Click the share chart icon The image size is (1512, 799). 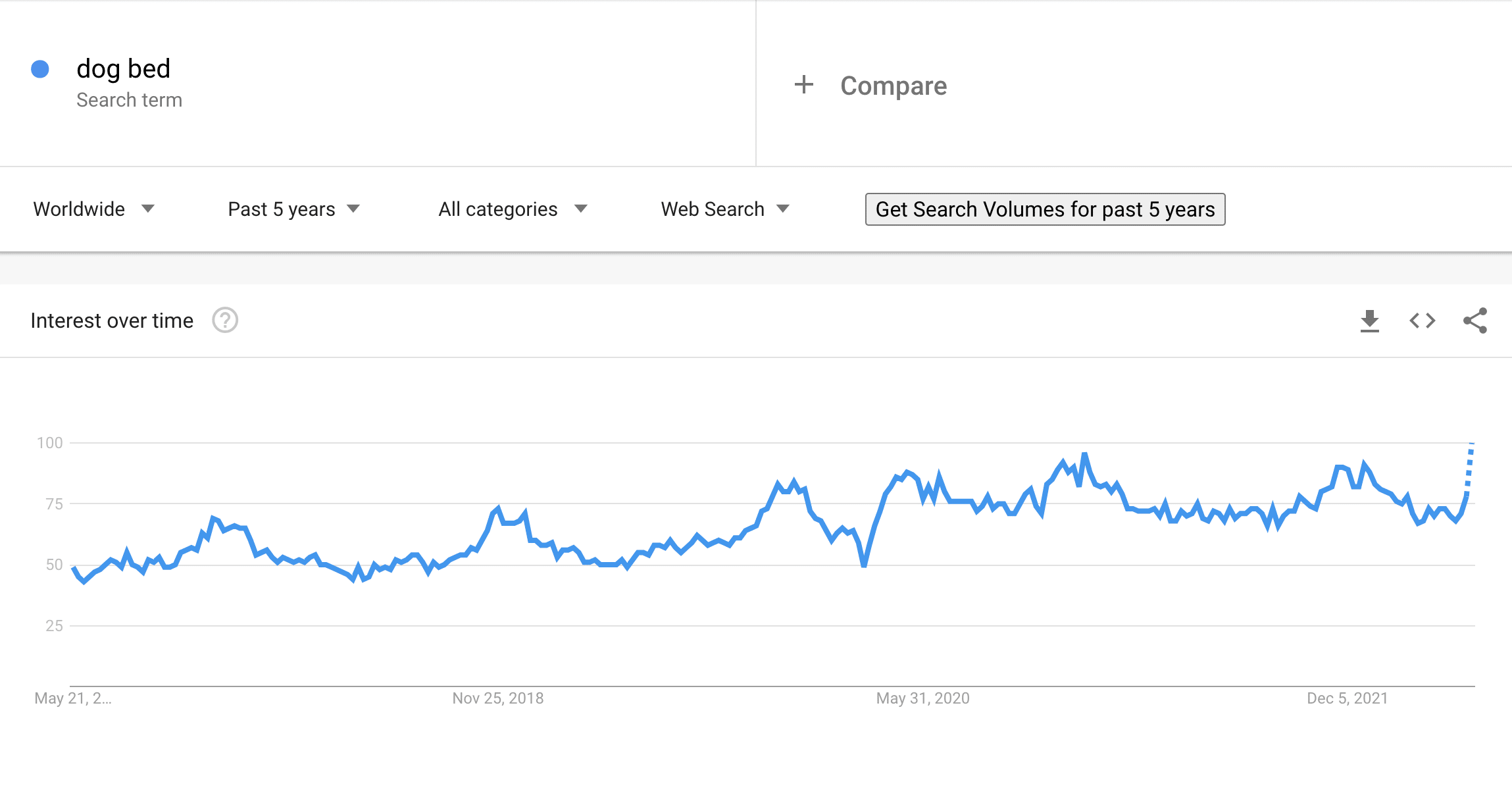(x=1475, y=321)
